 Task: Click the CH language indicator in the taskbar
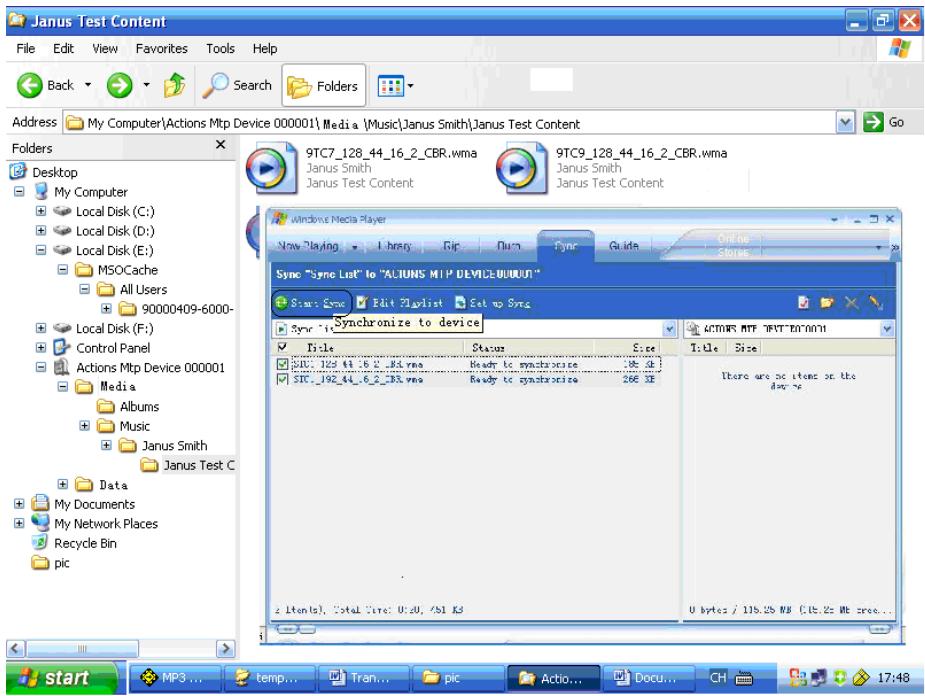coord(717,678)
